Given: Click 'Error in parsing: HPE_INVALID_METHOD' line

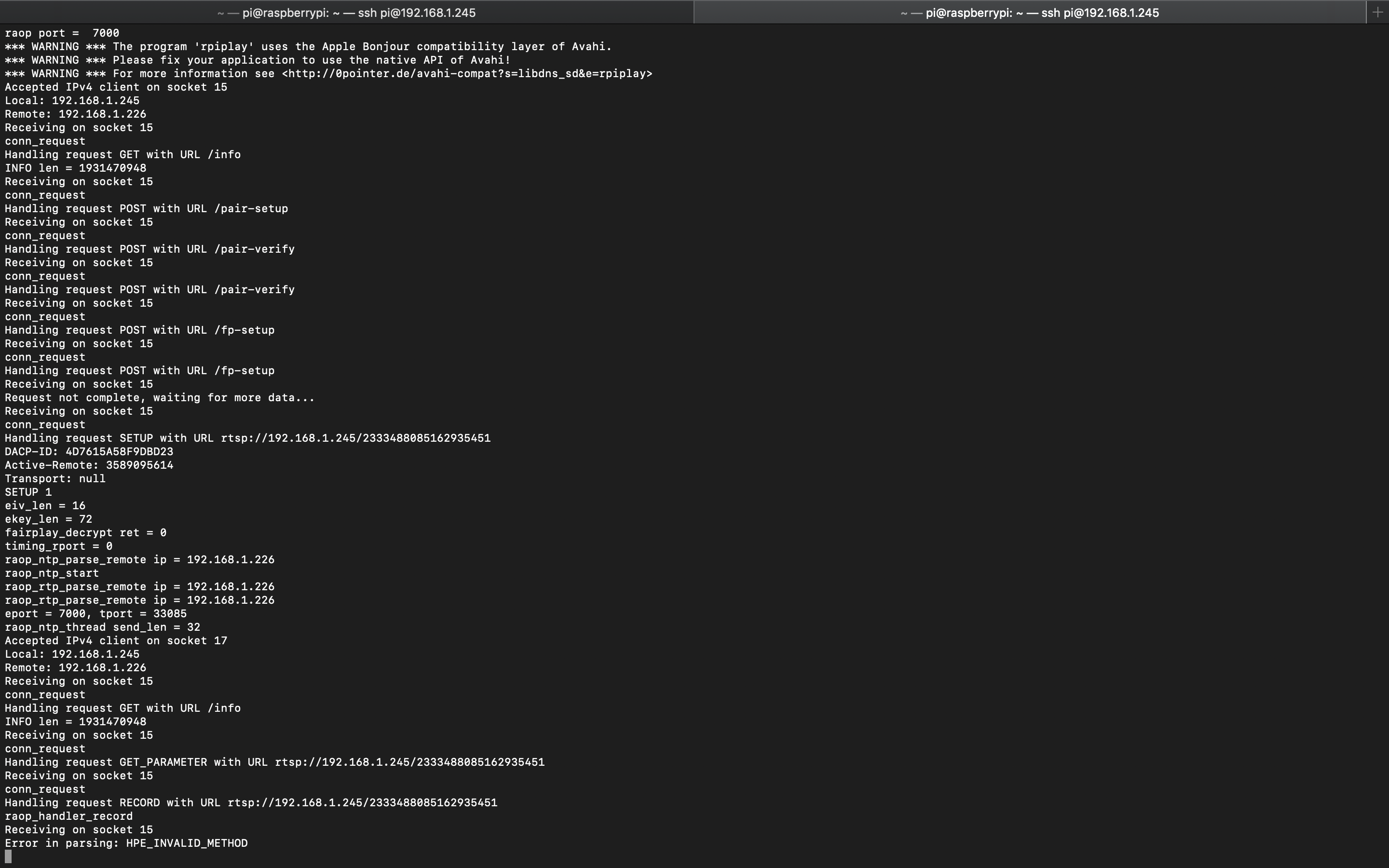Looking at the screenshot, I should [126, 843].
